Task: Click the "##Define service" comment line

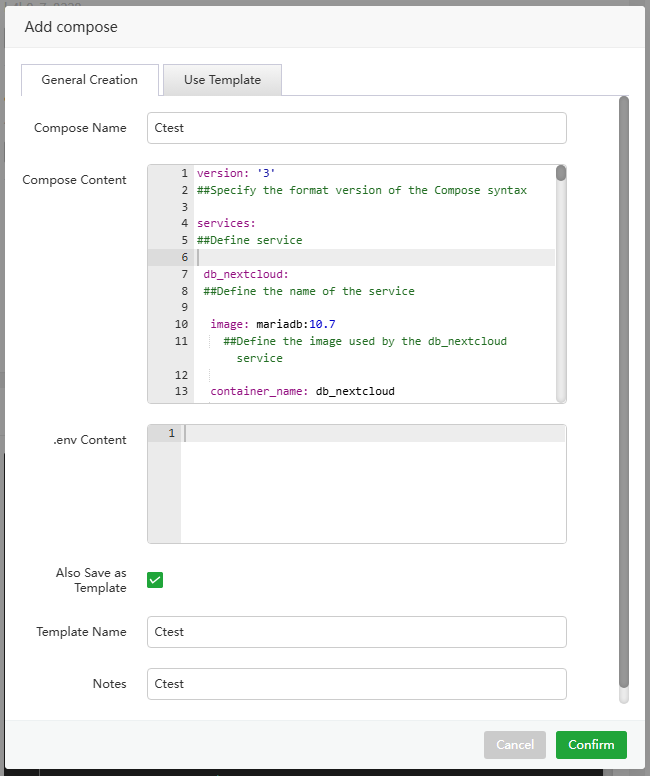Action: [x=250, y=240]
